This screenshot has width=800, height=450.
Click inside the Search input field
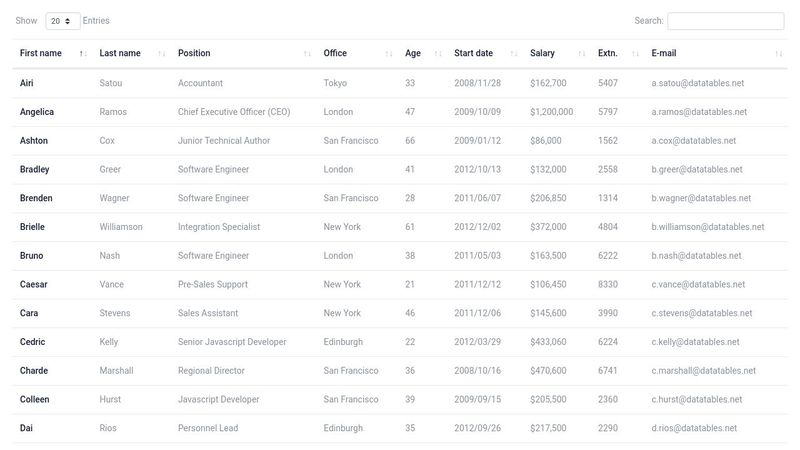click(x=725, y=21)
